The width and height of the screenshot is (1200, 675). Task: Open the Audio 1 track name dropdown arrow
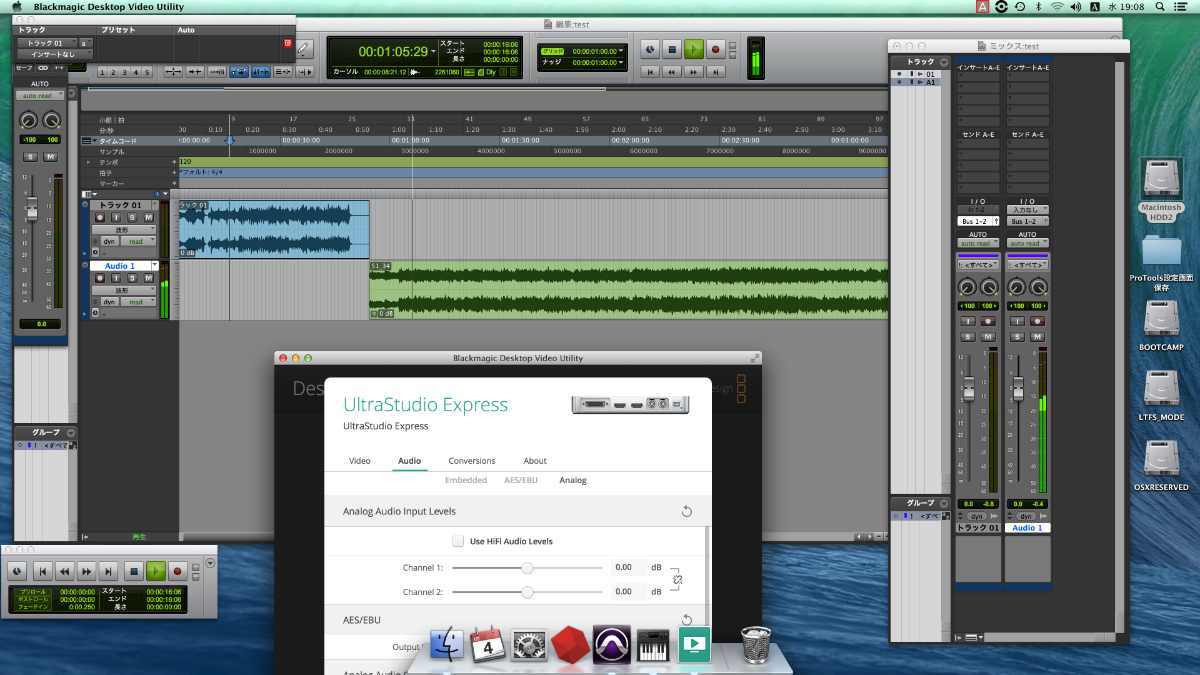[x=154, y=266]
